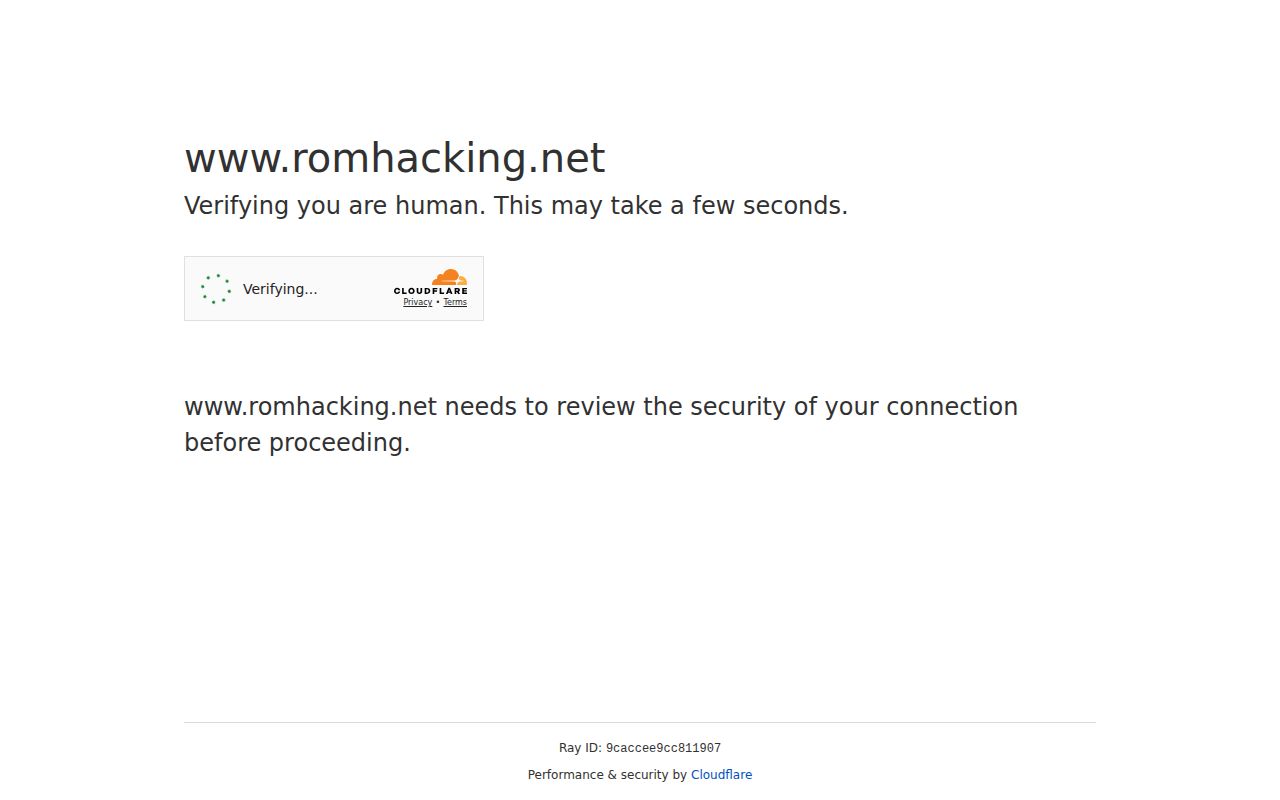Open the Privacy link
This screenshot has width=1280, height=800.
417,302
